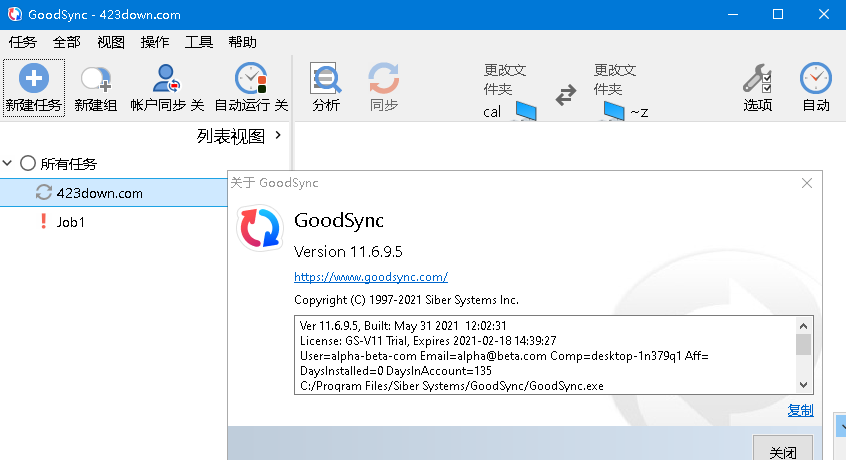Click the GoodSync.exe path line
The width and height of the screenshot is (846, 460).
[x=452, y=386]
